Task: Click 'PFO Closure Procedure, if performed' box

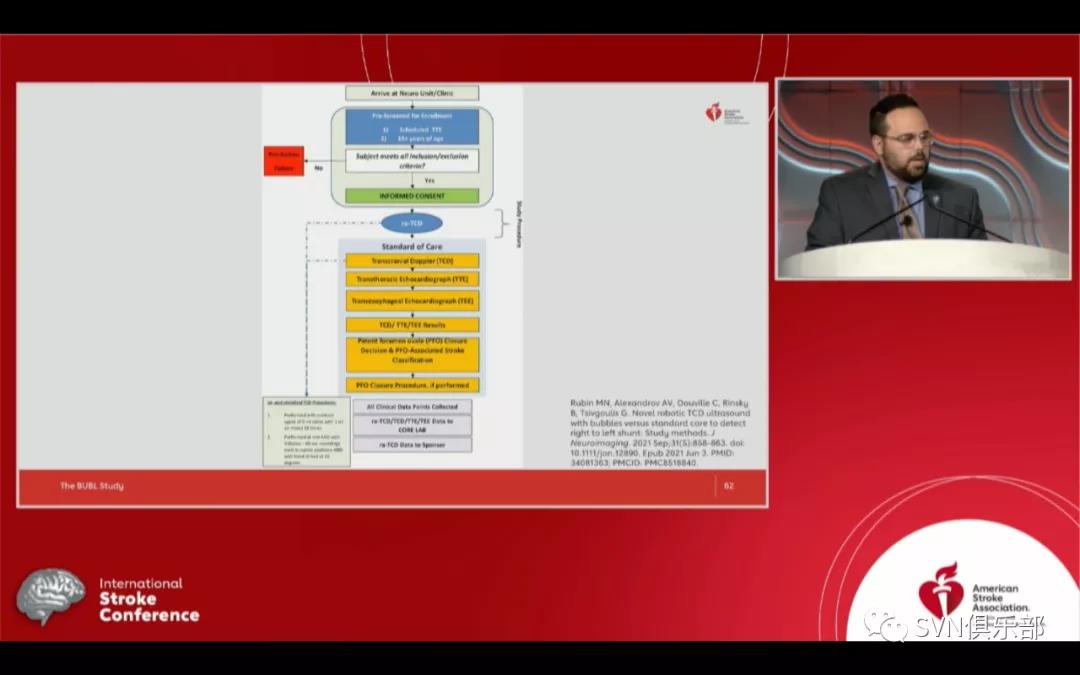Action: [412, 386]
